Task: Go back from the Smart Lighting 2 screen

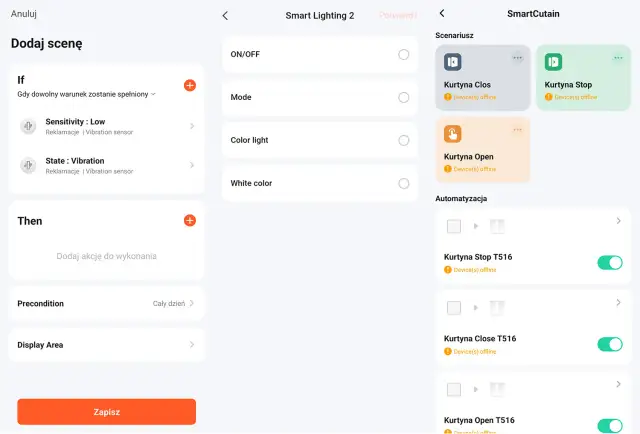Action: (x=225, y=16)
